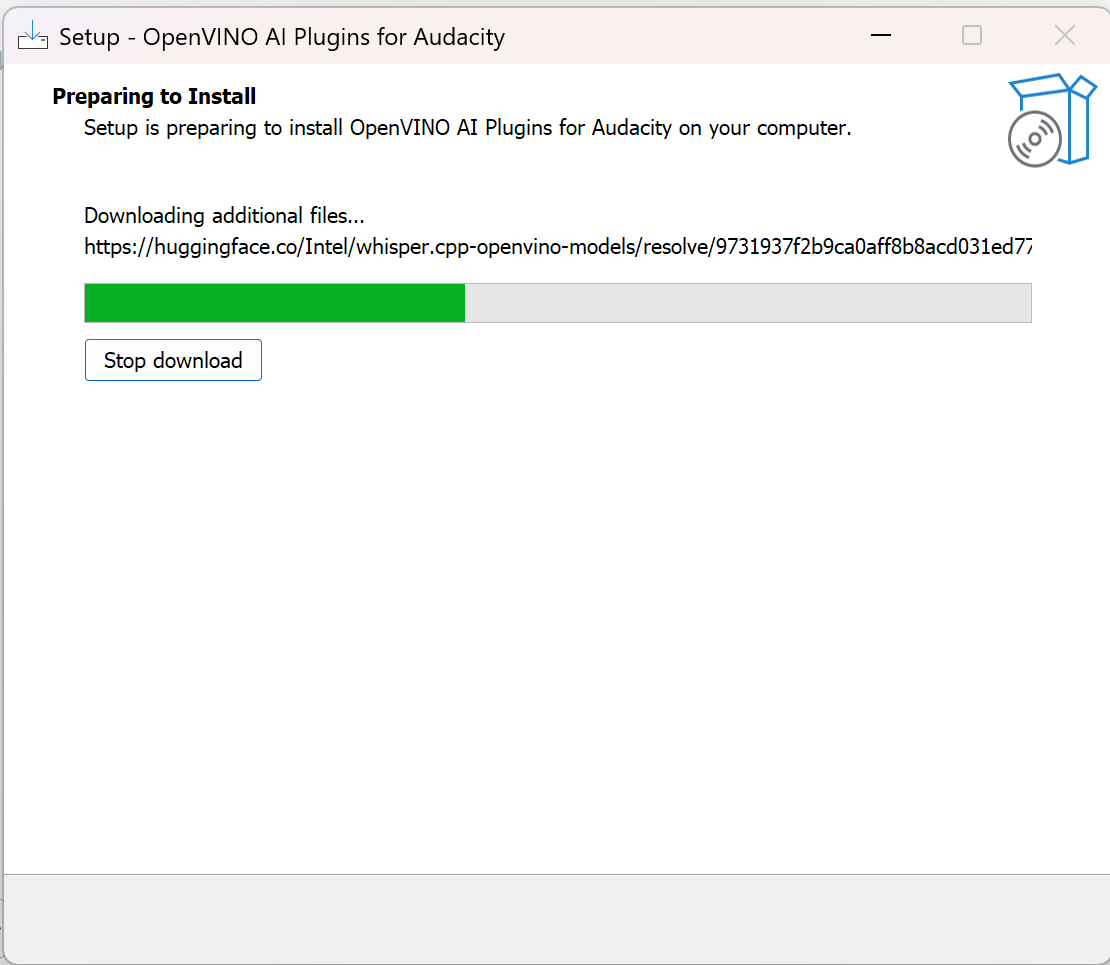Click the minimize icon on the title bar
1110x965 pixels.
click(880, 35)
